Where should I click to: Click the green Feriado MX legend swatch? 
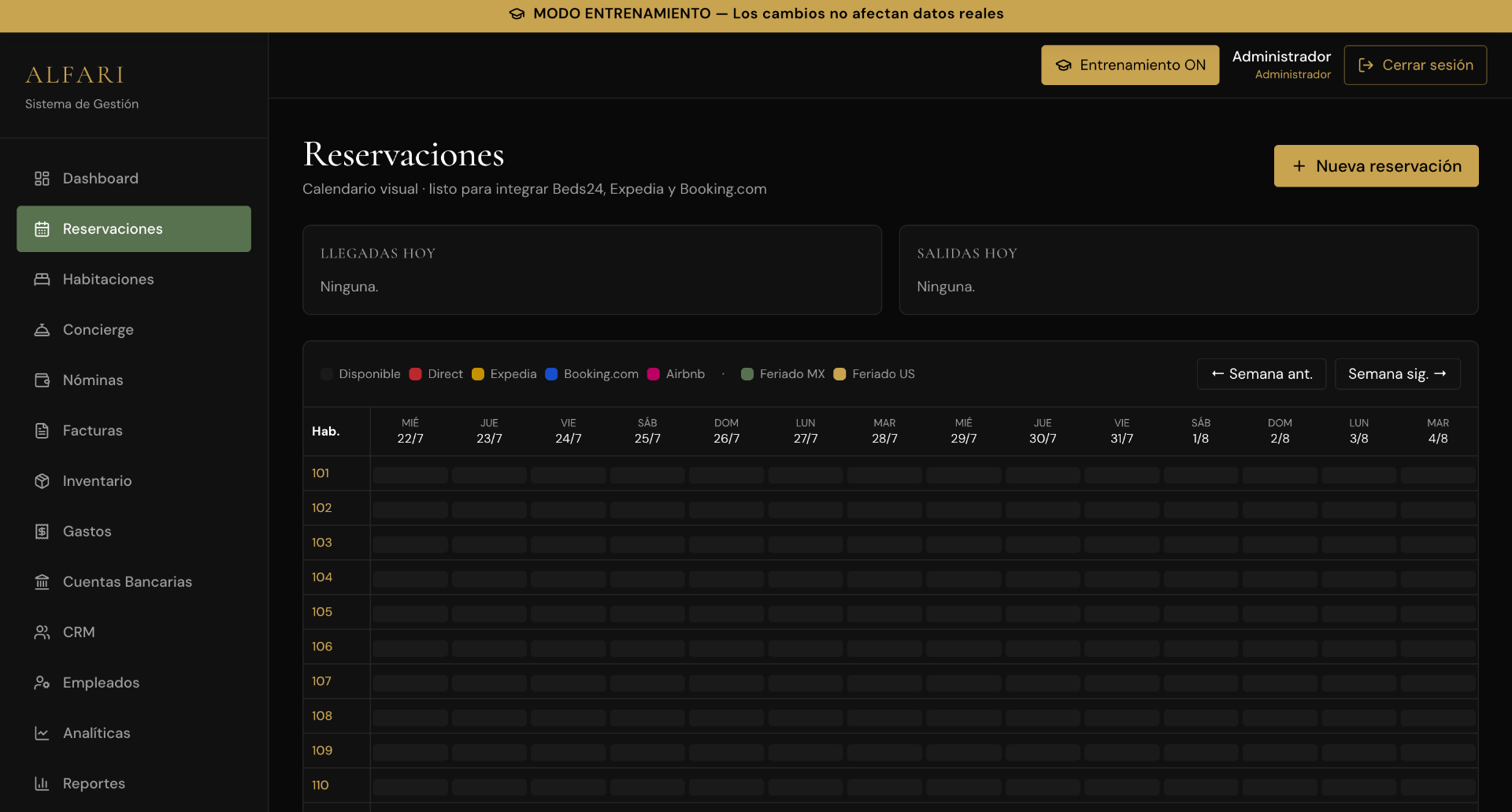pyautogui.click(x=747, y=374)
